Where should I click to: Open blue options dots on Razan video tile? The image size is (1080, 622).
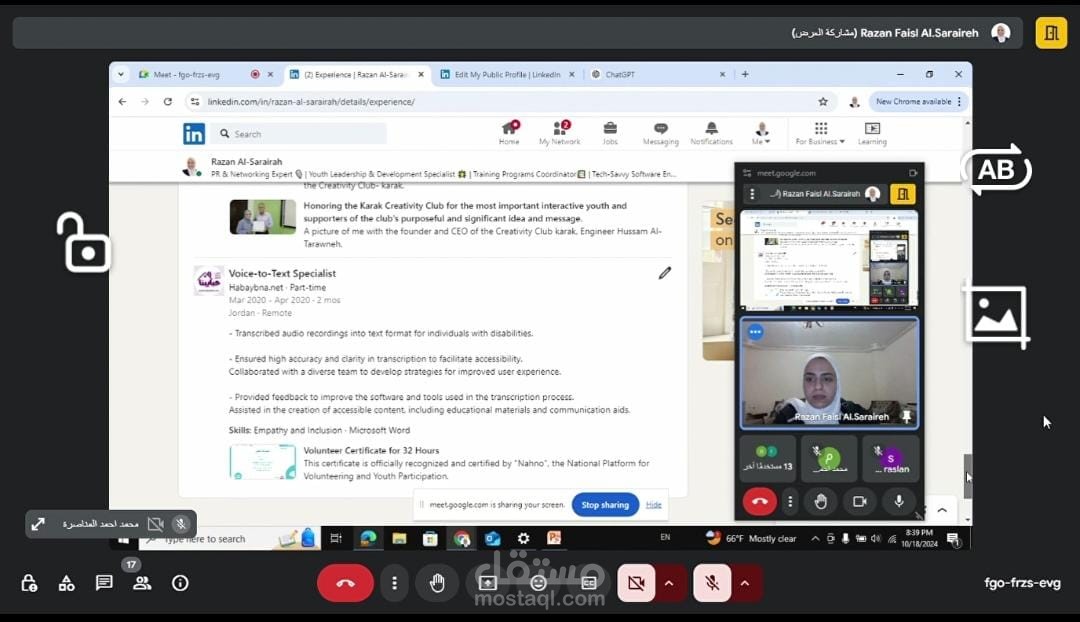[x=756, y=332]
